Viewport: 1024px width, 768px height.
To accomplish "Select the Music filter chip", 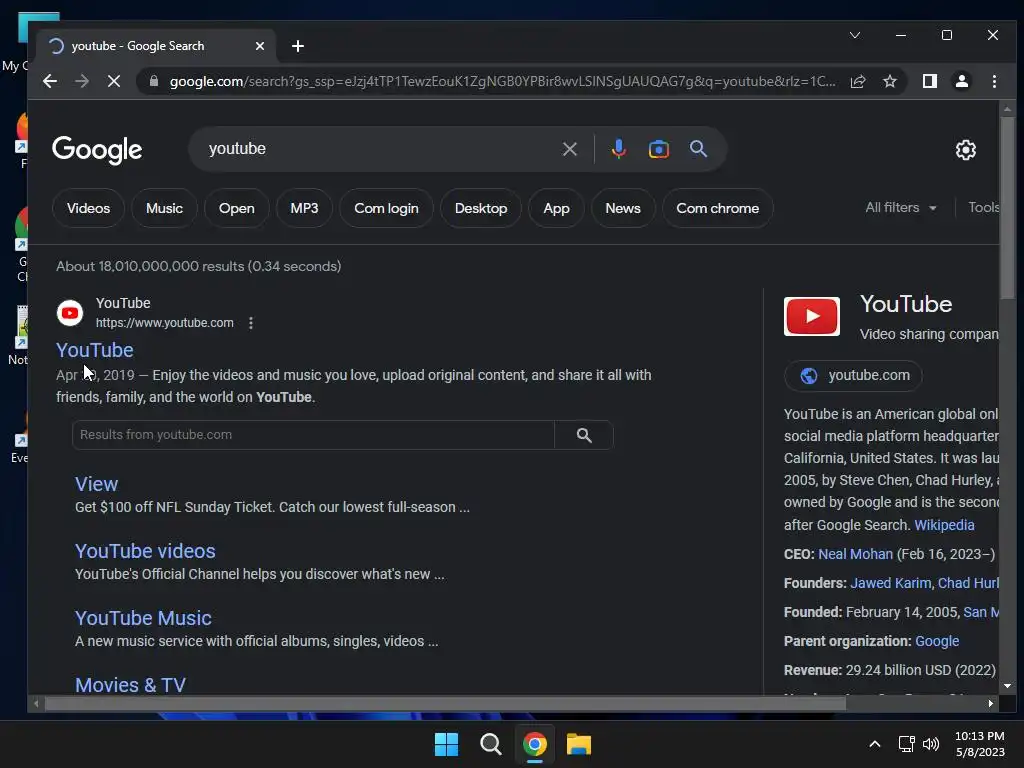I will tap(164, 208).
